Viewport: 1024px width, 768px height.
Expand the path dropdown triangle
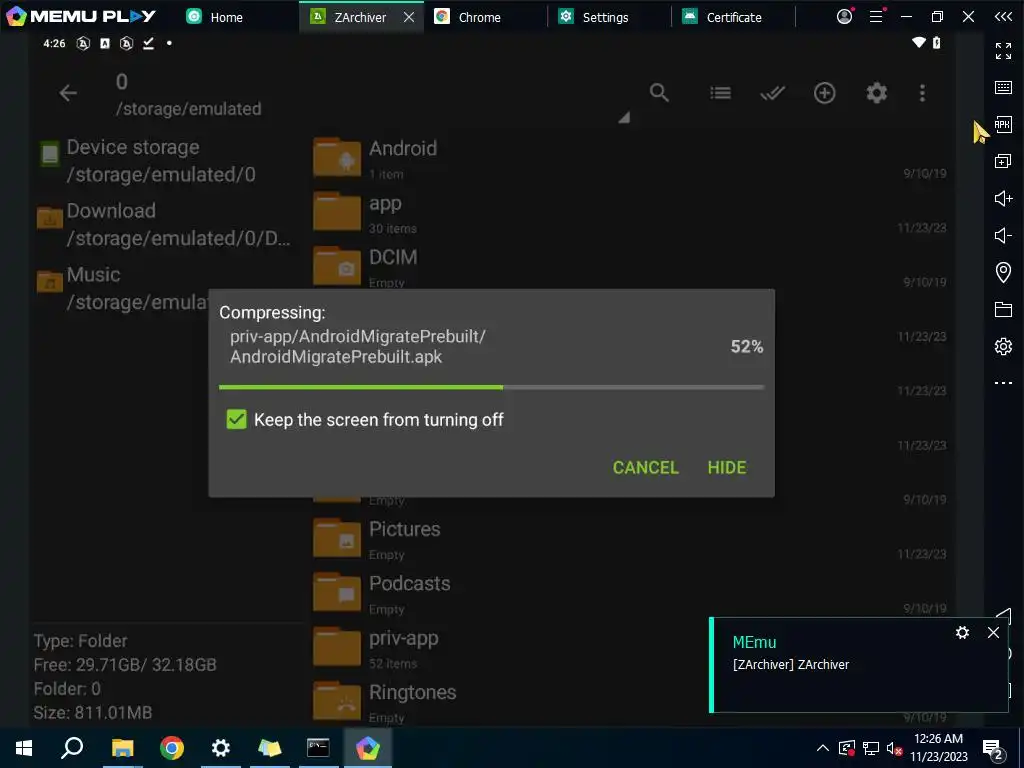point(624,117)
